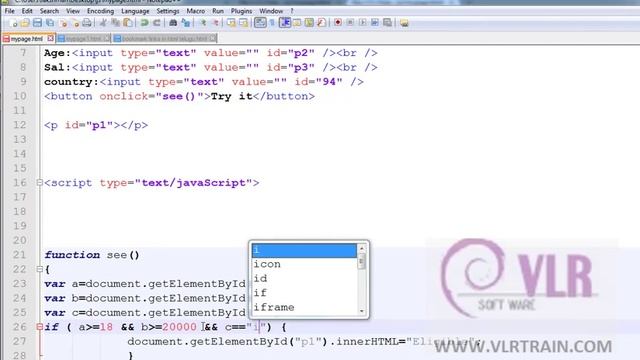Click the last icon on the toolbar
The height and width of the screenshot is (360, 640).
404,22
